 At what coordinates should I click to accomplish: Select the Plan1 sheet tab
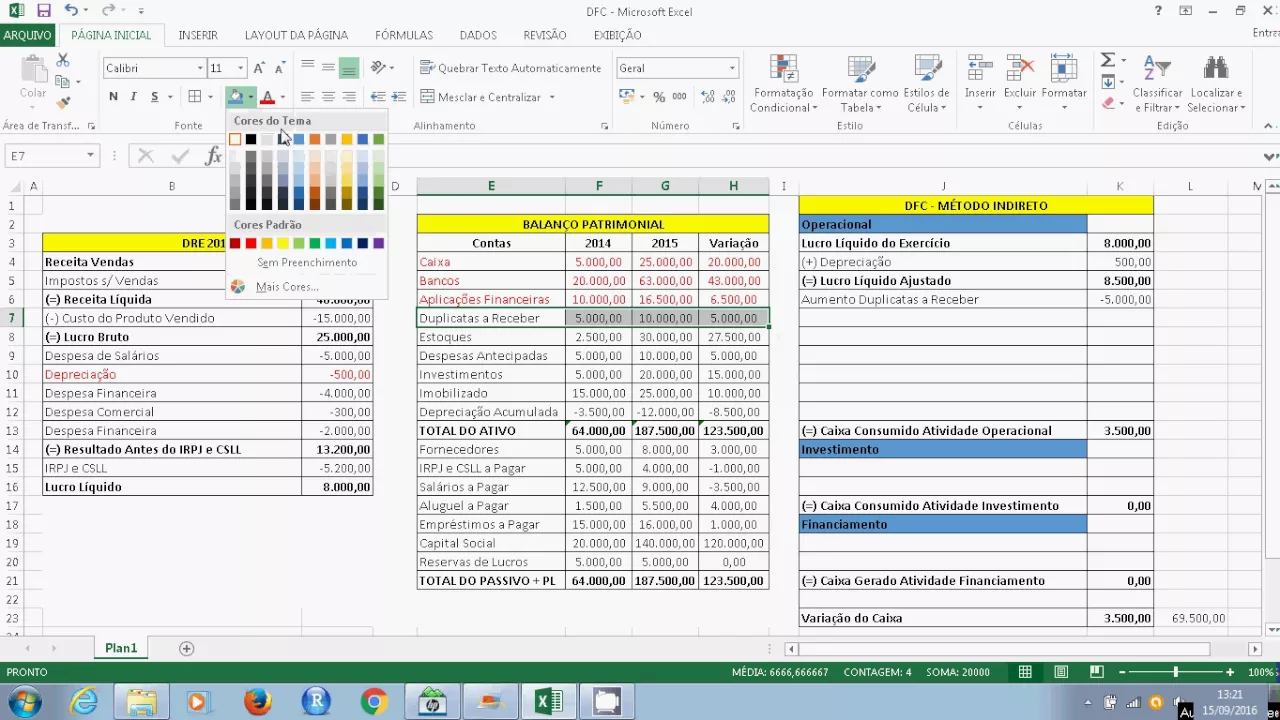pos(121,648)
